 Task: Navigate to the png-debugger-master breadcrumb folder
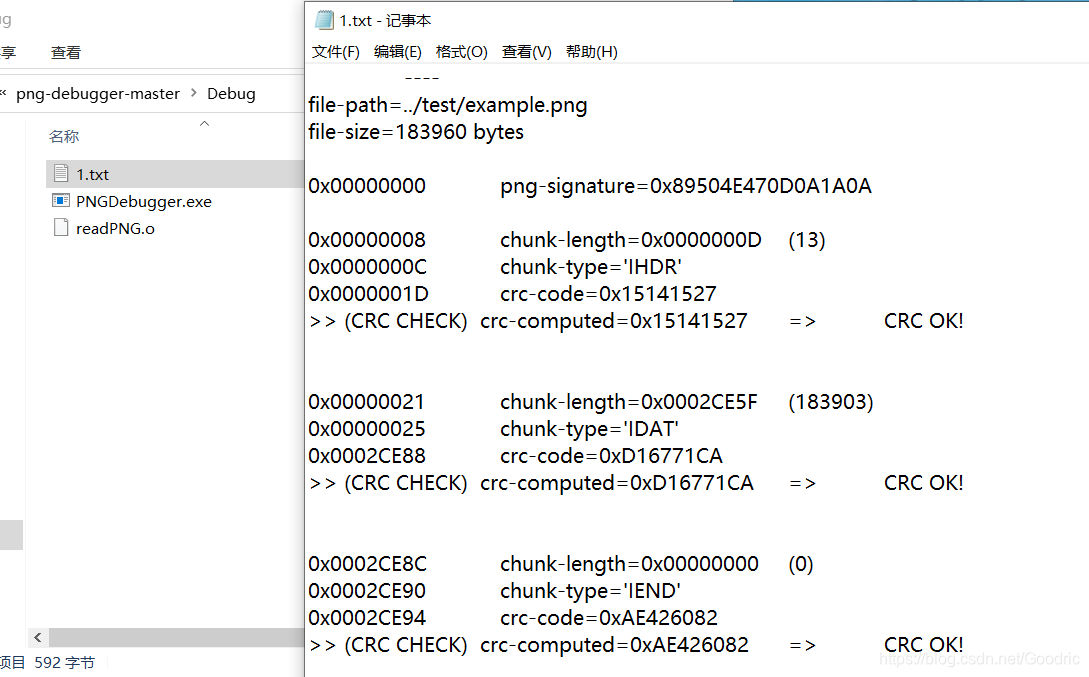(98, 94)
